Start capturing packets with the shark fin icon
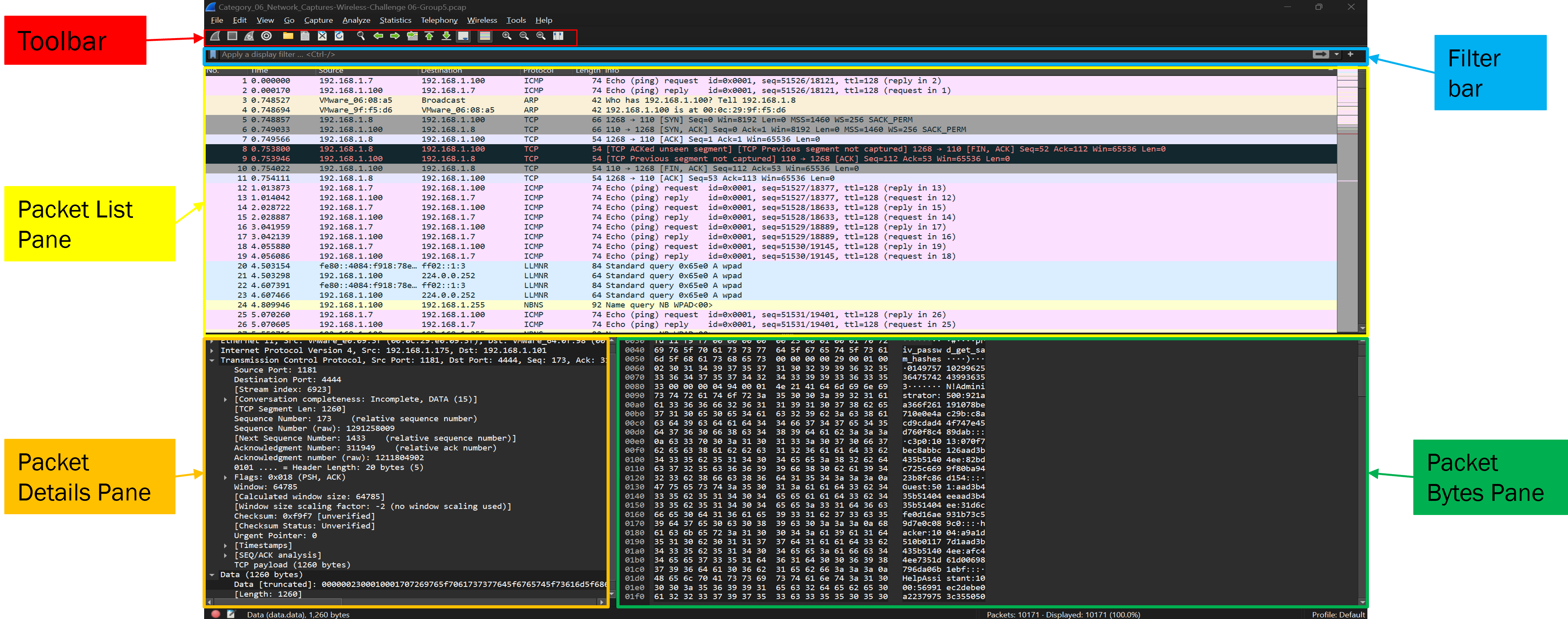This screenshot has height=619, width=1568. pos(215,37)
